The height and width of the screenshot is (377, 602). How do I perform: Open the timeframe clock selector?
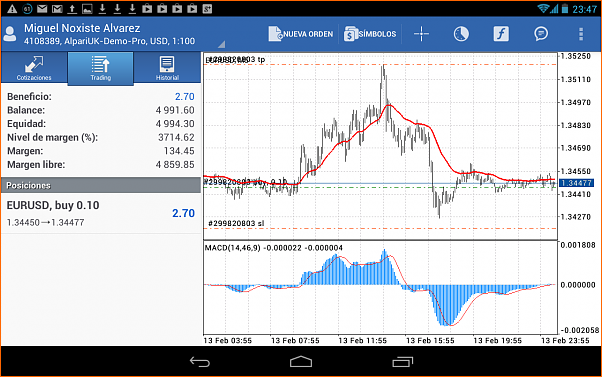(461, 34)
